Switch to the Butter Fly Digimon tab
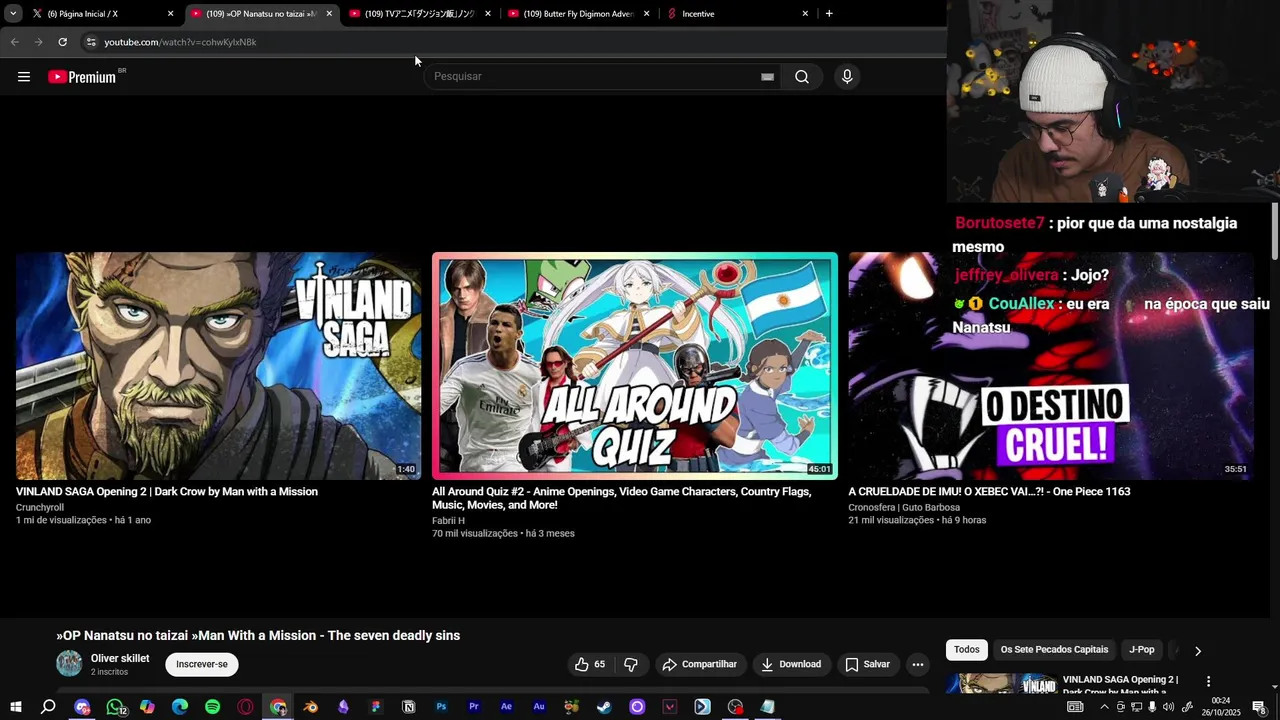This screenshot has height=720, width=1280. click(578, 14)
